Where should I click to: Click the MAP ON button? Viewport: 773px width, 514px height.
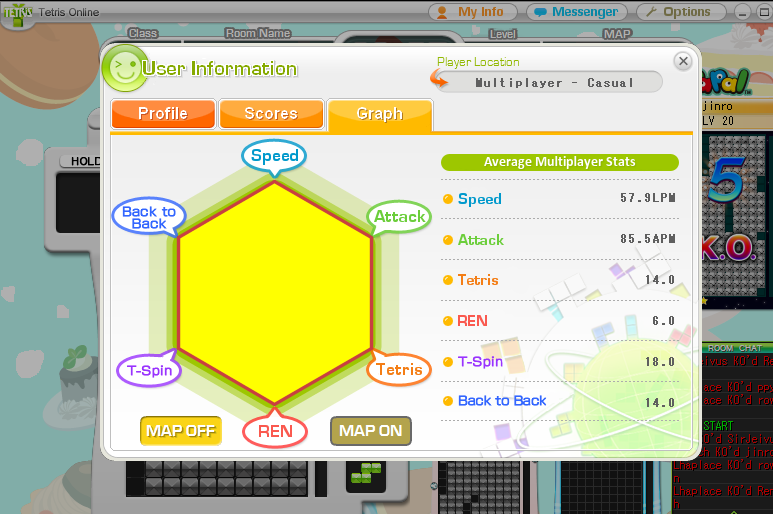371,431
